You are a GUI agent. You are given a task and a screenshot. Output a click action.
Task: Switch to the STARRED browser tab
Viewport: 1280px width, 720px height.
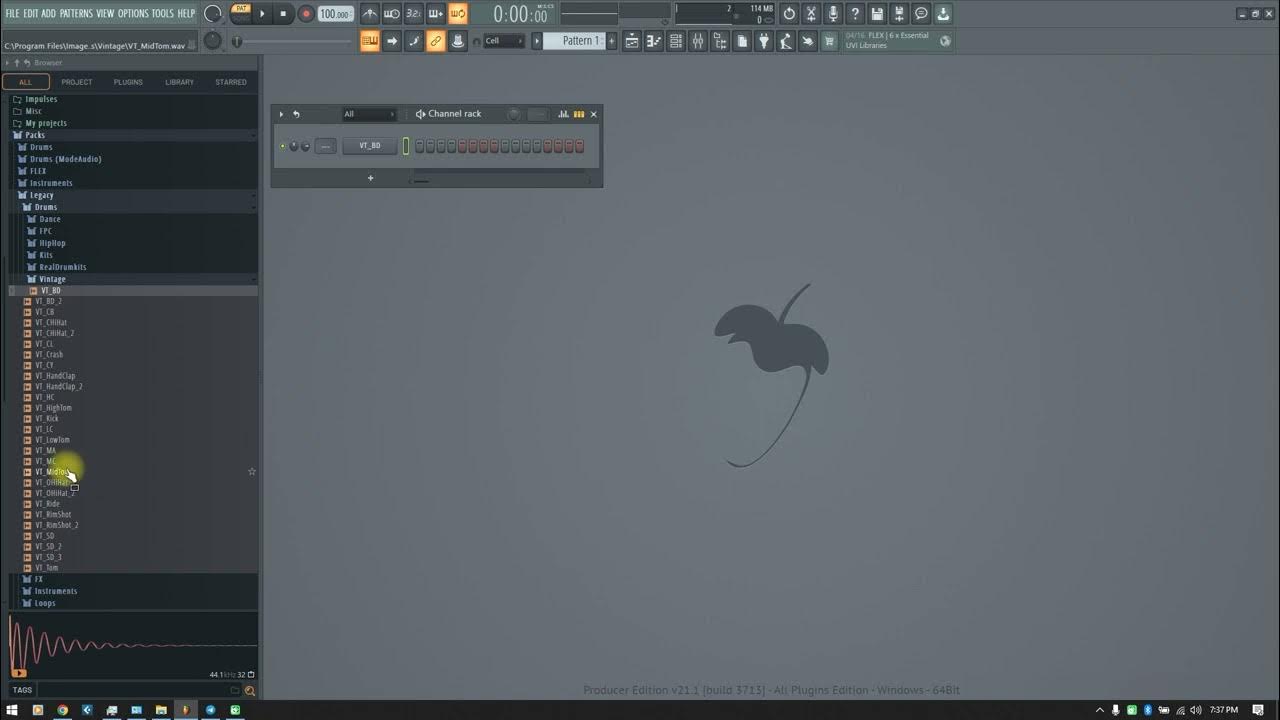231,82
